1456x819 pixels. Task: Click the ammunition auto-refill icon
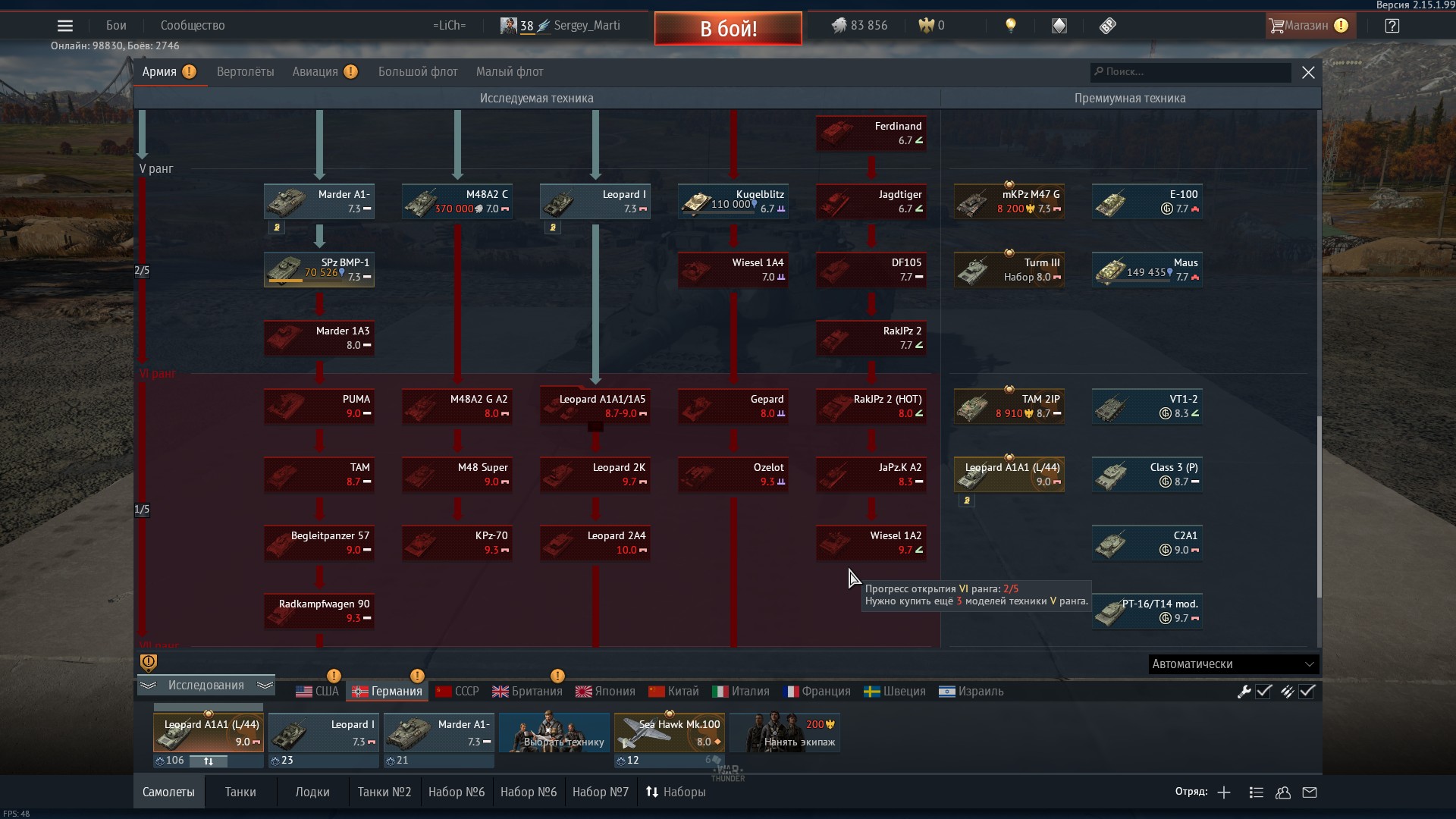point(1287,692)
